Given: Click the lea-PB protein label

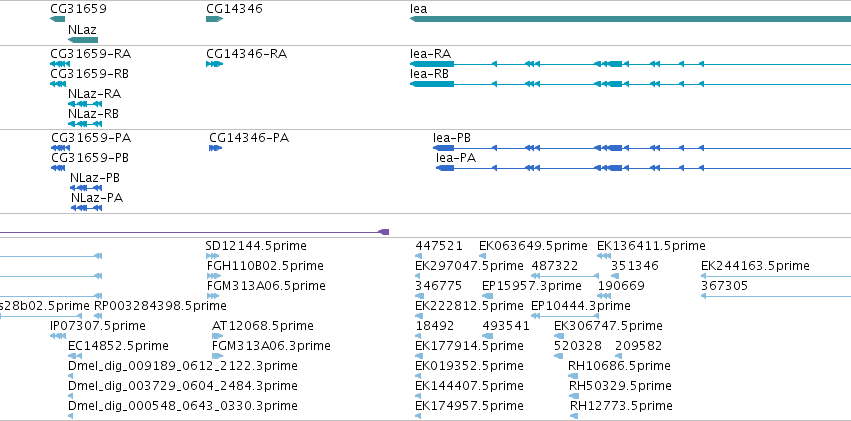Looking at the screenshot, I should [x=452, y=138].
